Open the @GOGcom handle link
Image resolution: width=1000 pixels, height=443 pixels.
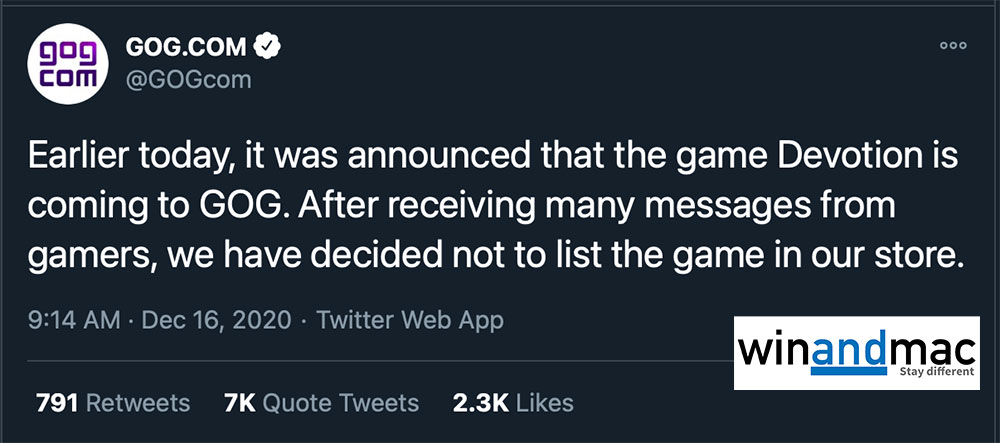click(x=187, y=79)
